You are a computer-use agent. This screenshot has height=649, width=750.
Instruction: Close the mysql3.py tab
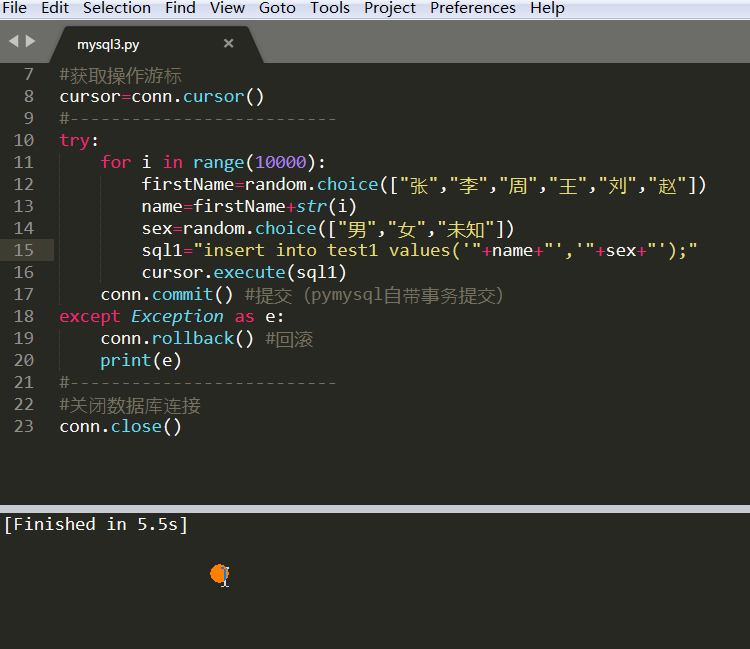(x=228, y=44)
